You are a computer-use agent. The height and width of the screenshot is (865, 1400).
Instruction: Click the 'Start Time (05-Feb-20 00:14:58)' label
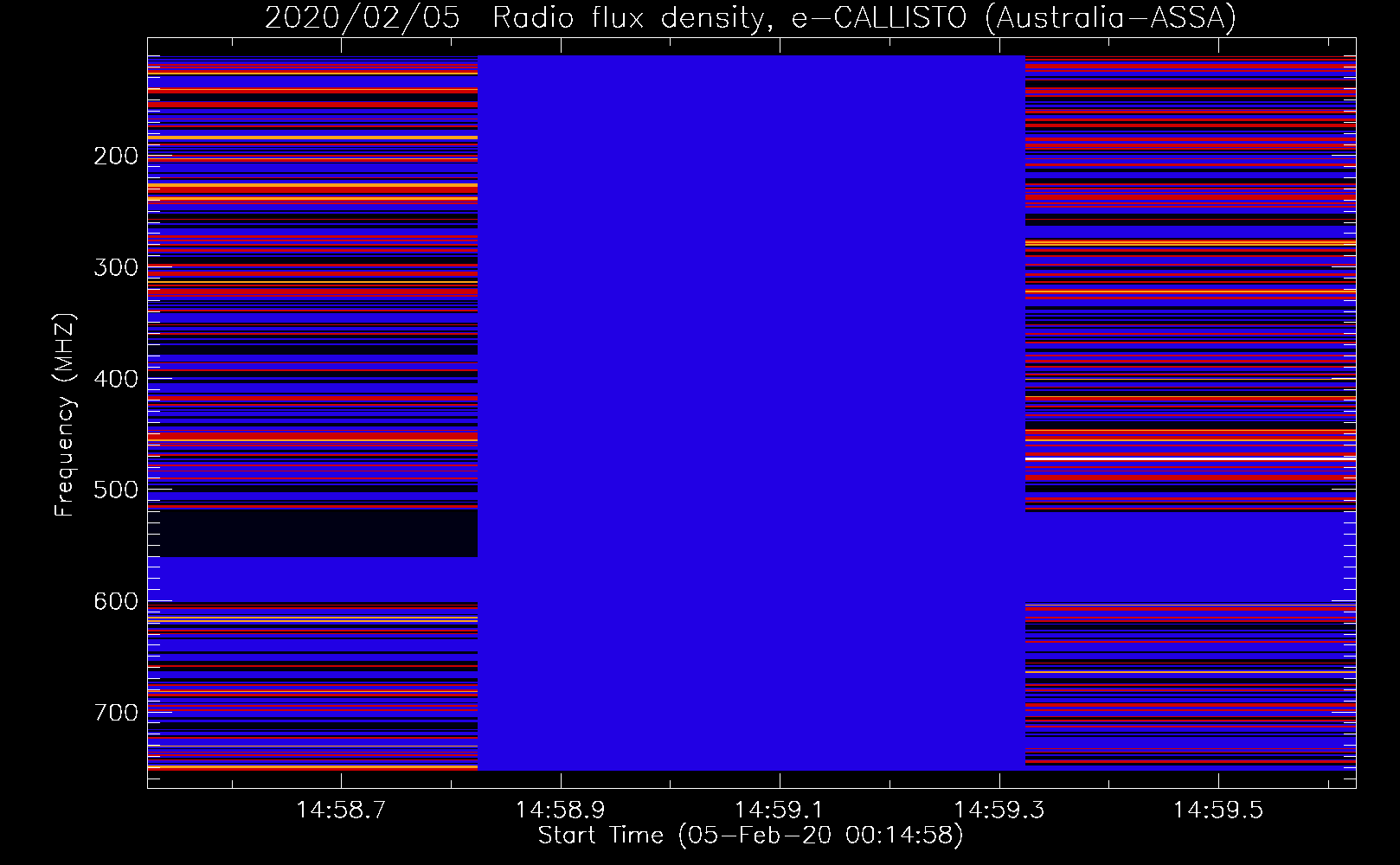pyautogui.click(x=750, y=836)
